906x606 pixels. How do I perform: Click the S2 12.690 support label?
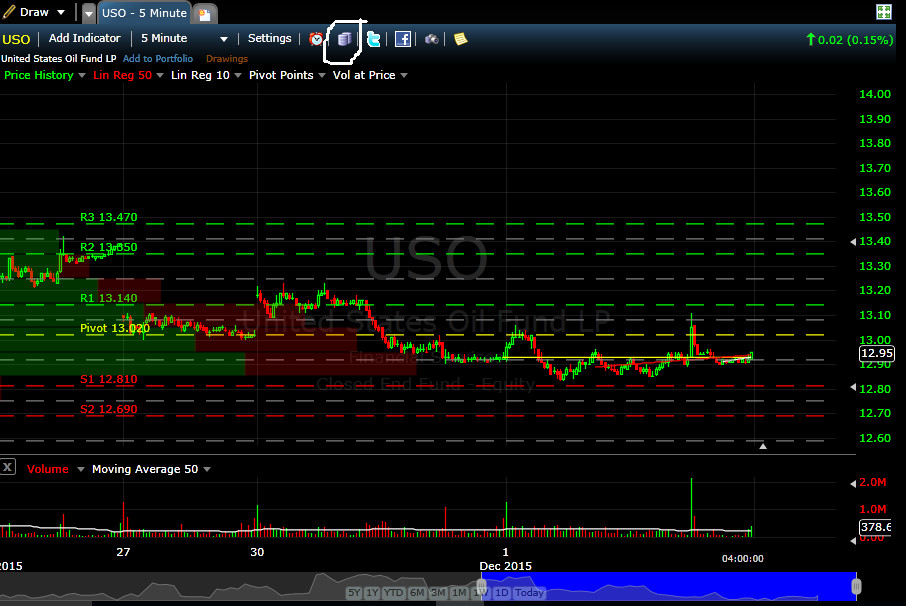[109, 409]
